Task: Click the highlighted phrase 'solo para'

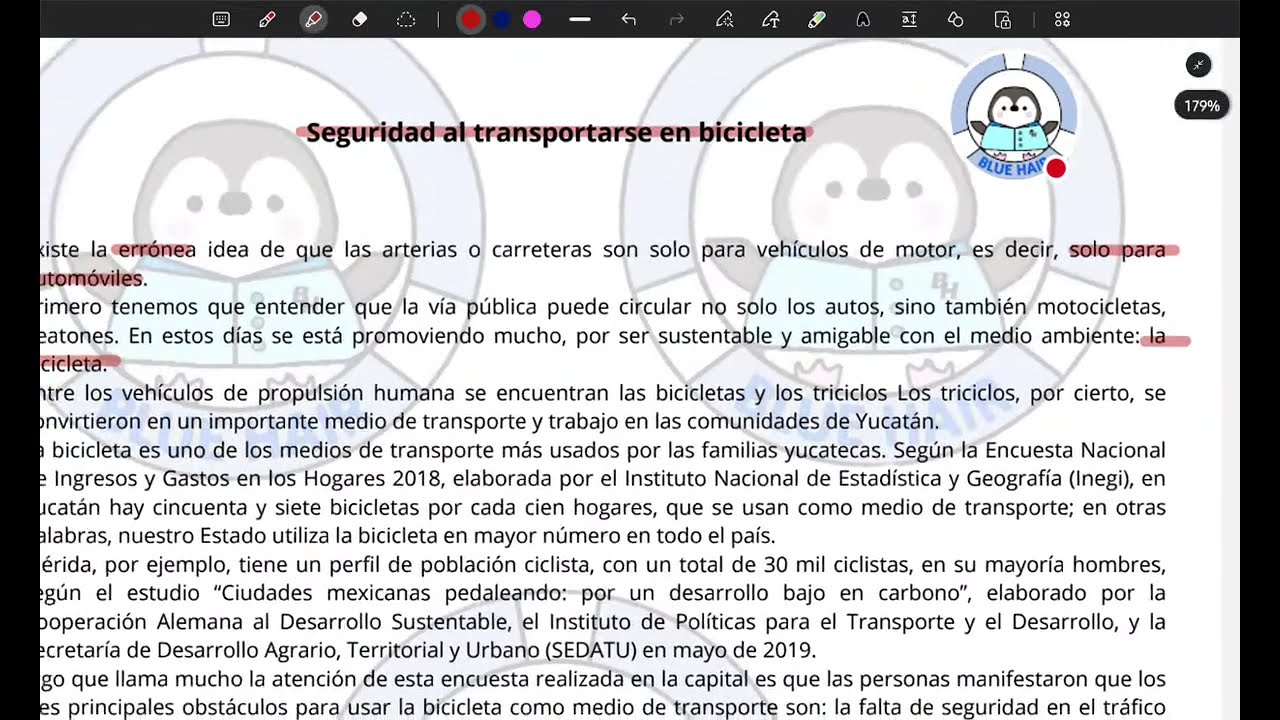Action: pos(1117,249)
